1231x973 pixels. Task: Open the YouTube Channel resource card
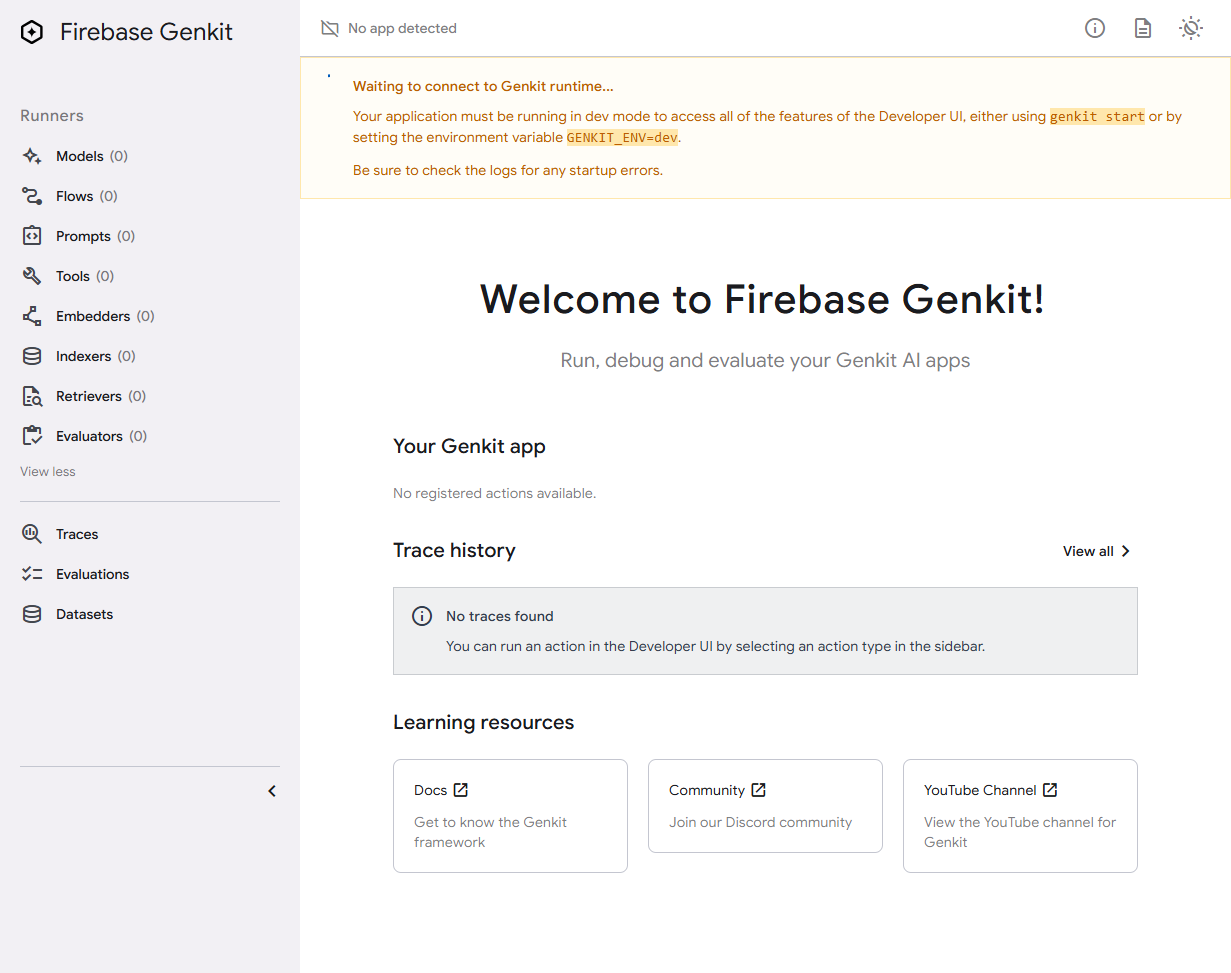tap(1020, 815)
